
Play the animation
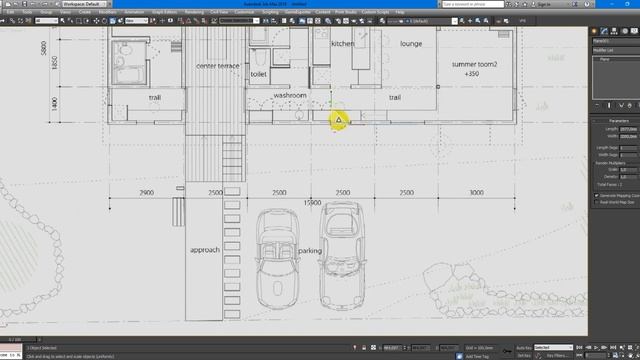click(596, 348)
